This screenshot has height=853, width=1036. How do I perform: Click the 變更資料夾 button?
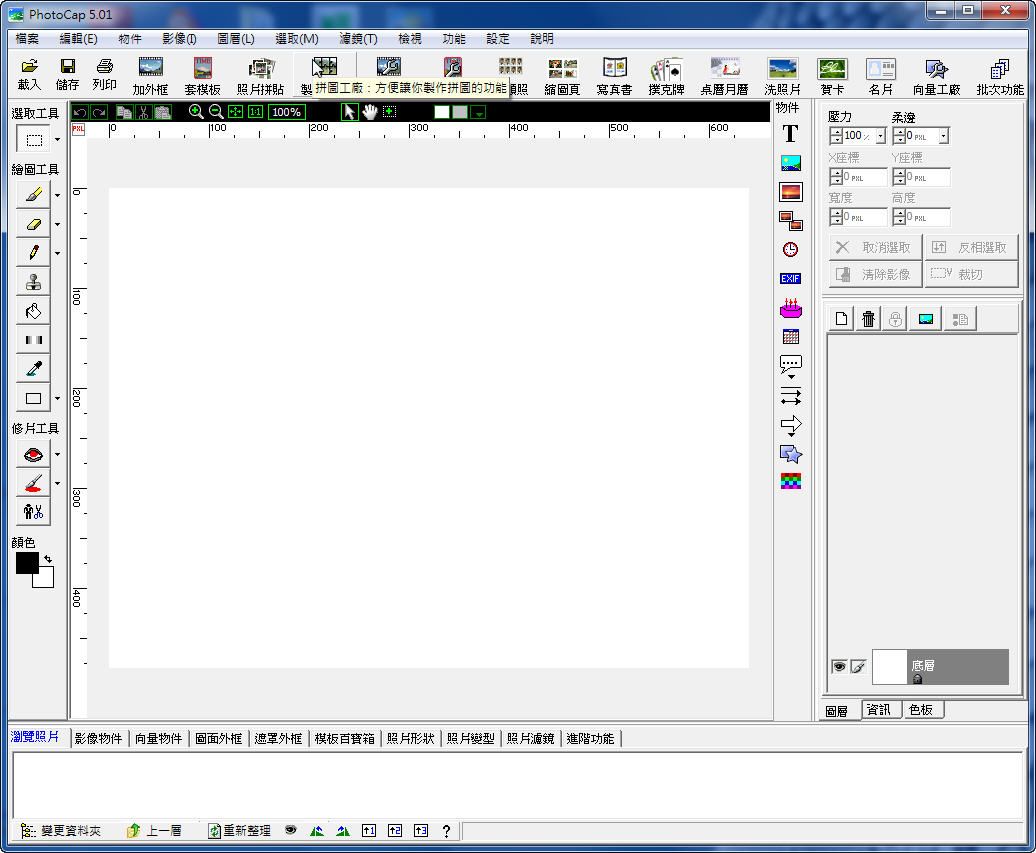(x=62, y=831)
